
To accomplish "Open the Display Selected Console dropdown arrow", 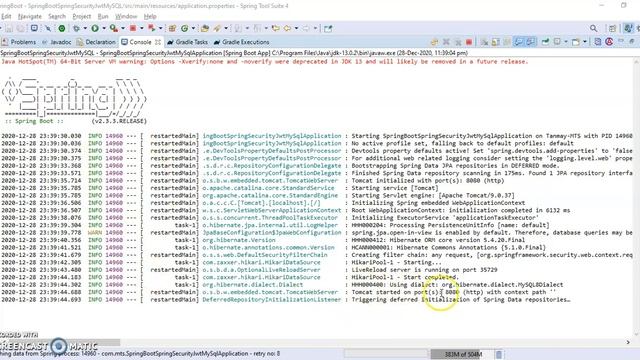I will [x=566, y=42].
